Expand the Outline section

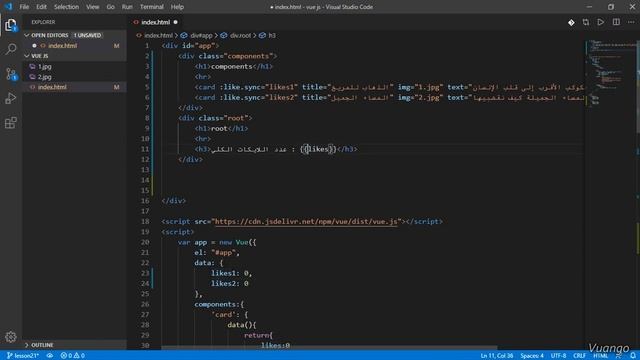click(42, 345)
